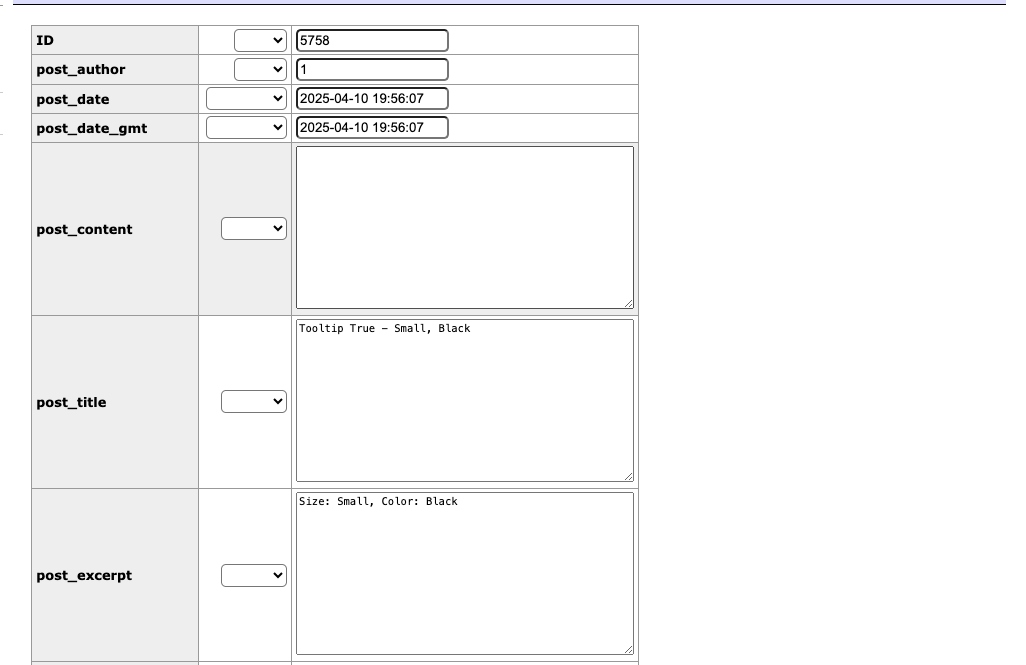Expand the post_date_gmt function dropdown
This screenshot has height=665, width=1026.
click(246, 128)
